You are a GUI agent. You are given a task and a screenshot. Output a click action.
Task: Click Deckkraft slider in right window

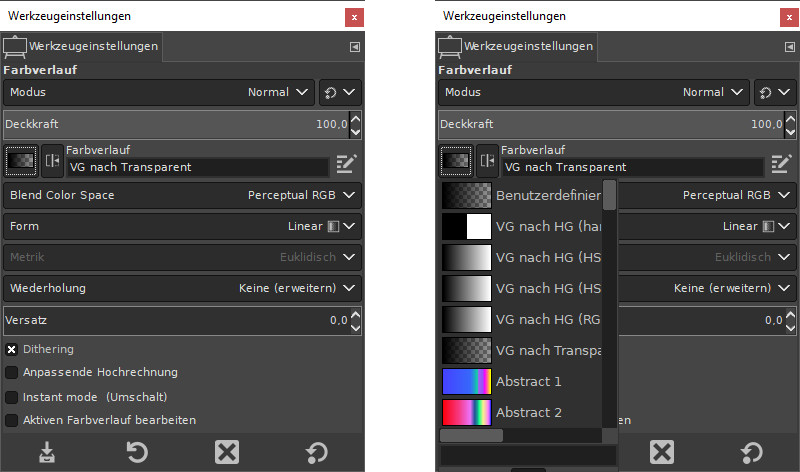[x=611, y=125]
